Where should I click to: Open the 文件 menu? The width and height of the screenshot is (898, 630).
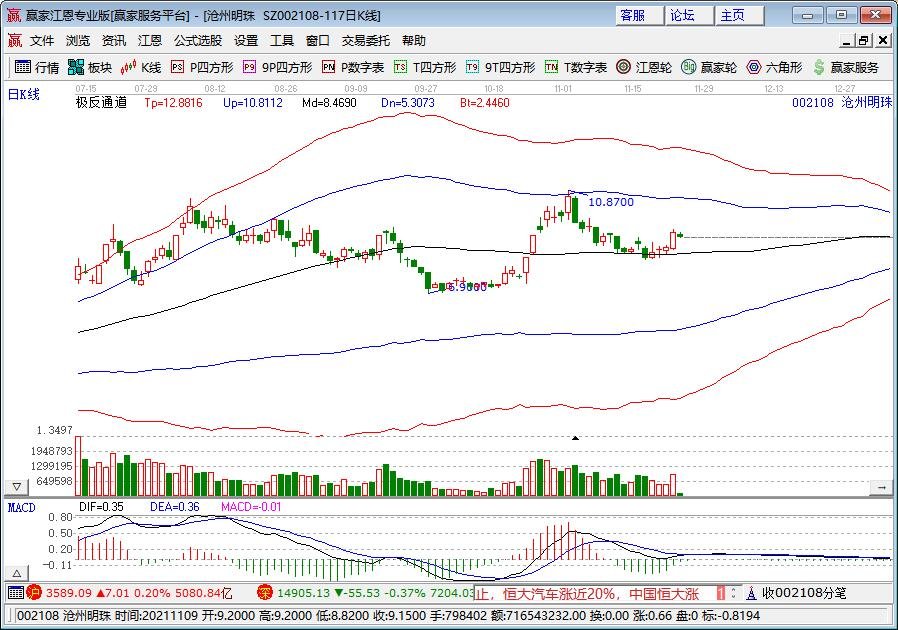[x=42, y=41]
